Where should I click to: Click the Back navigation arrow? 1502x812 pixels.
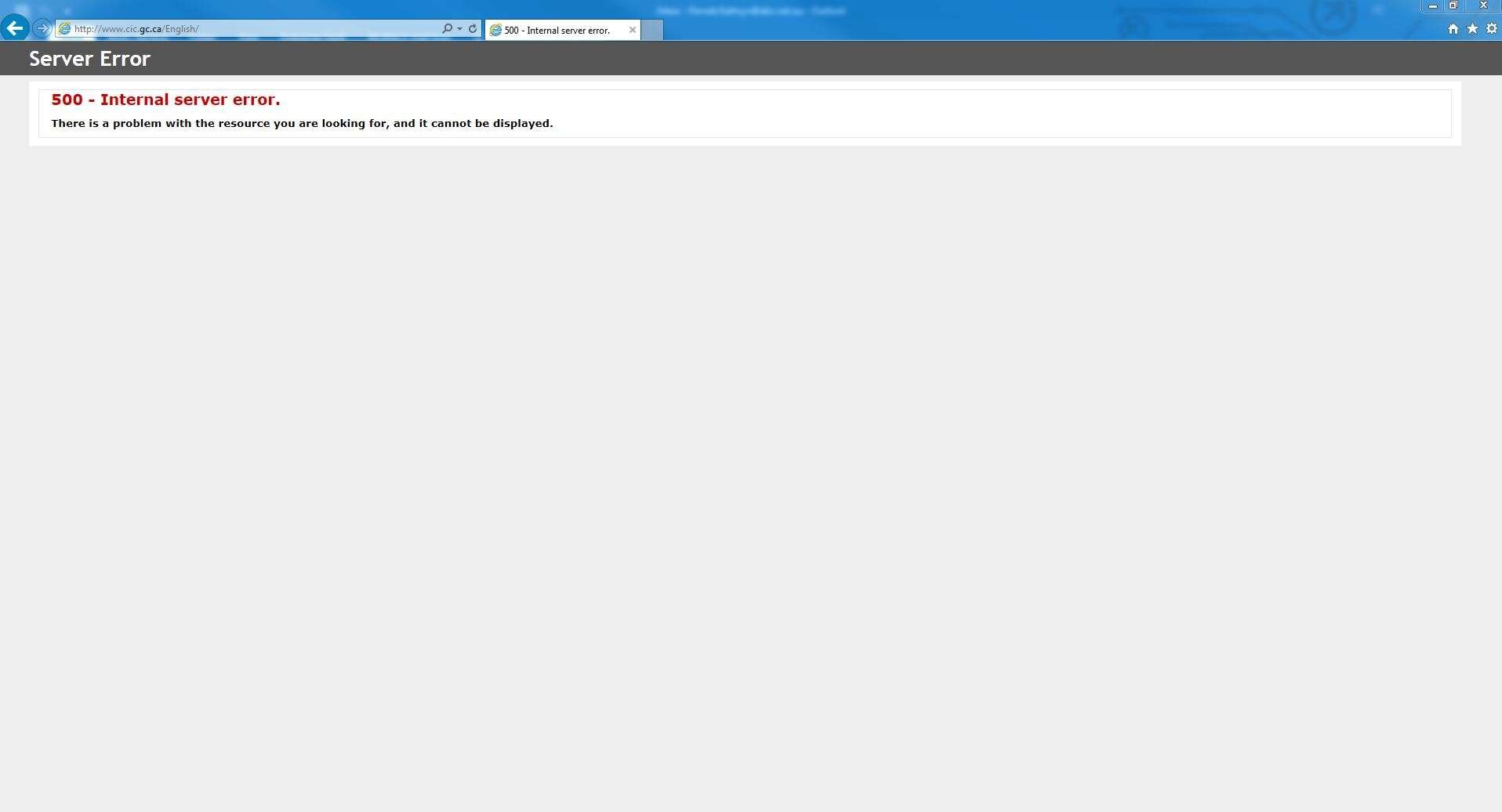(15, 28)
